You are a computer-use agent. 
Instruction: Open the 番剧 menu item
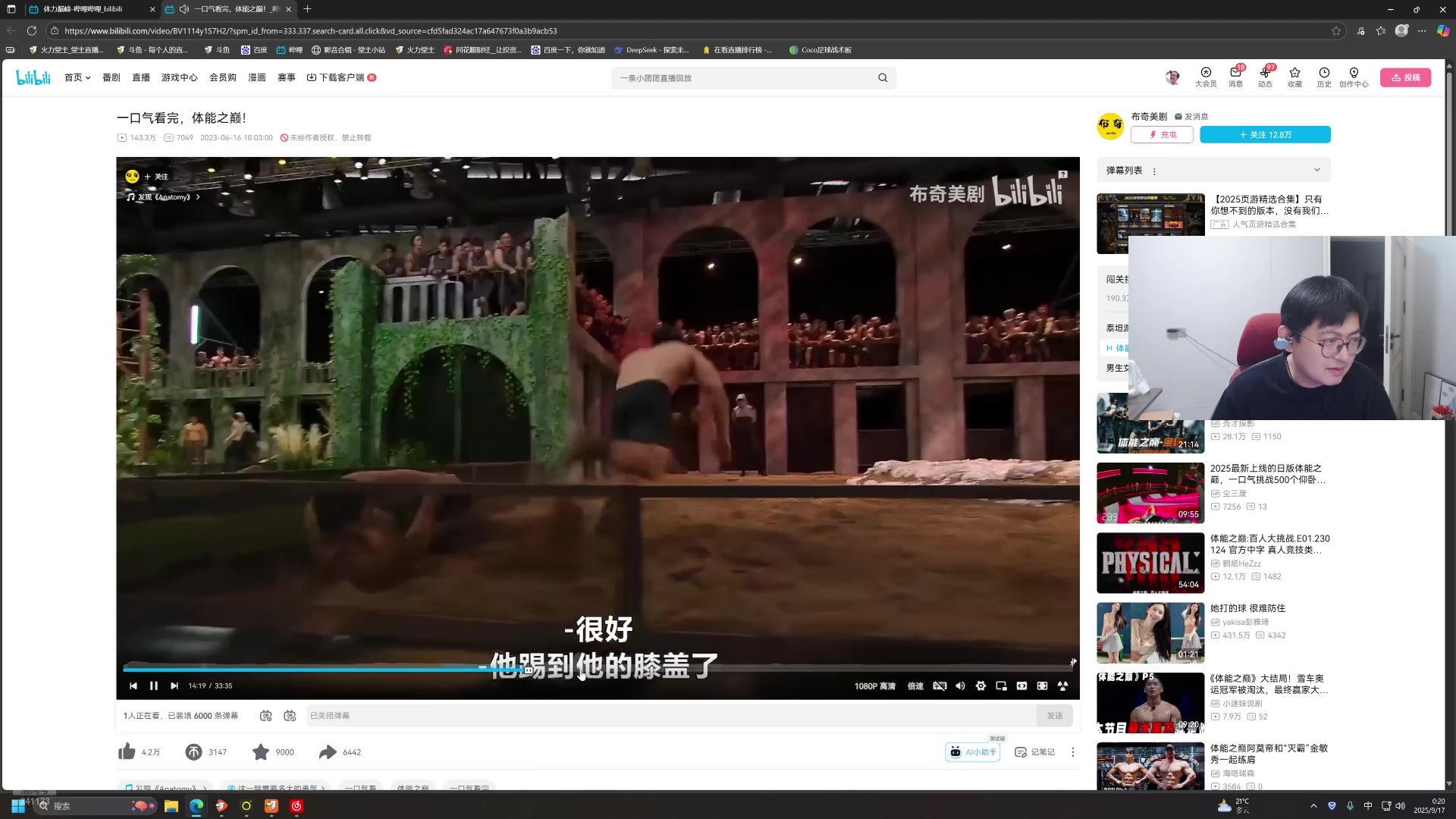(111, 77)
